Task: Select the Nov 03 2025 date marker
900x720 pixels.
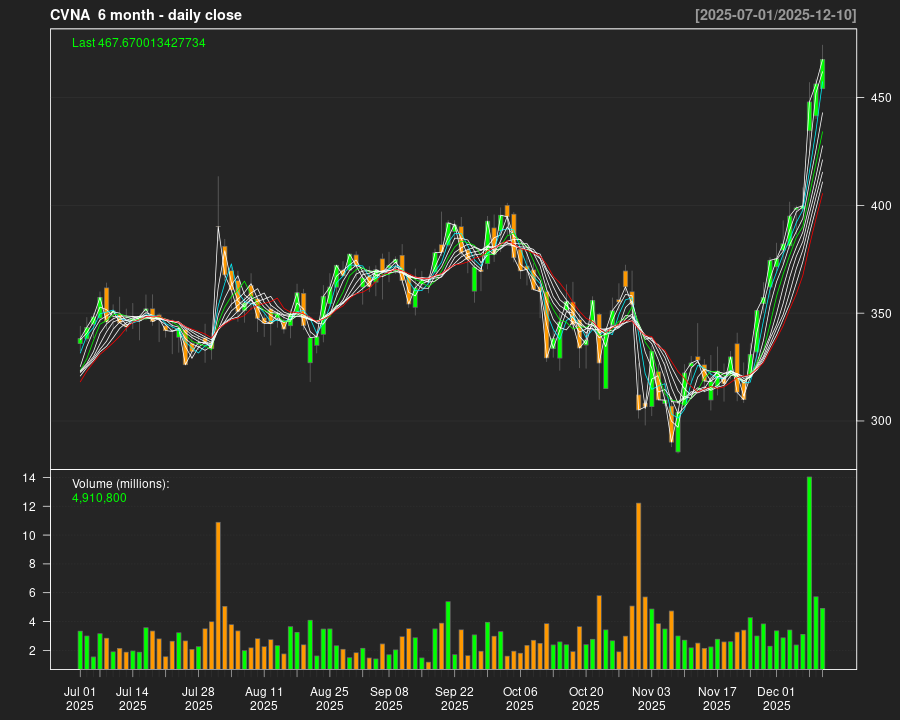Action: point(651,698)
